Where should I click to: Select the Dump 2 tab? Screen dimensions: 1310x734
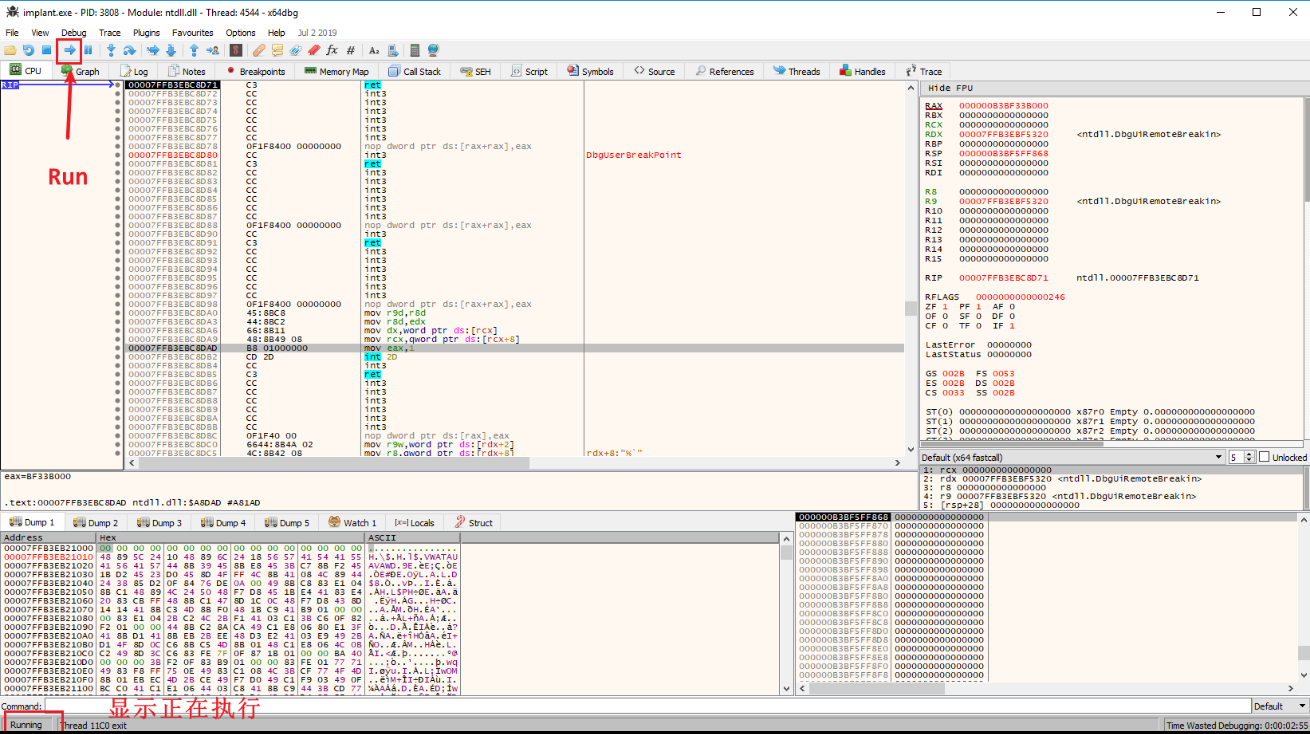(95, 522)
